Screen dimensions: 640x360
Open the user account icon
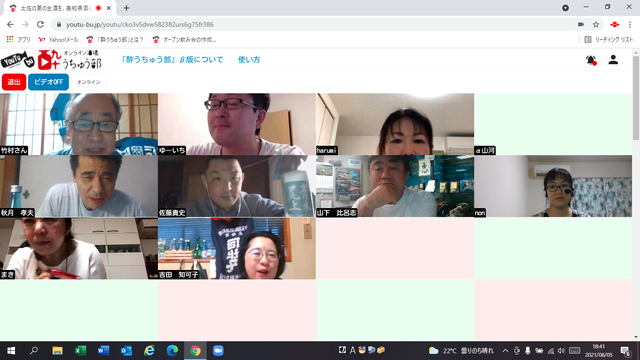point(613,60)
